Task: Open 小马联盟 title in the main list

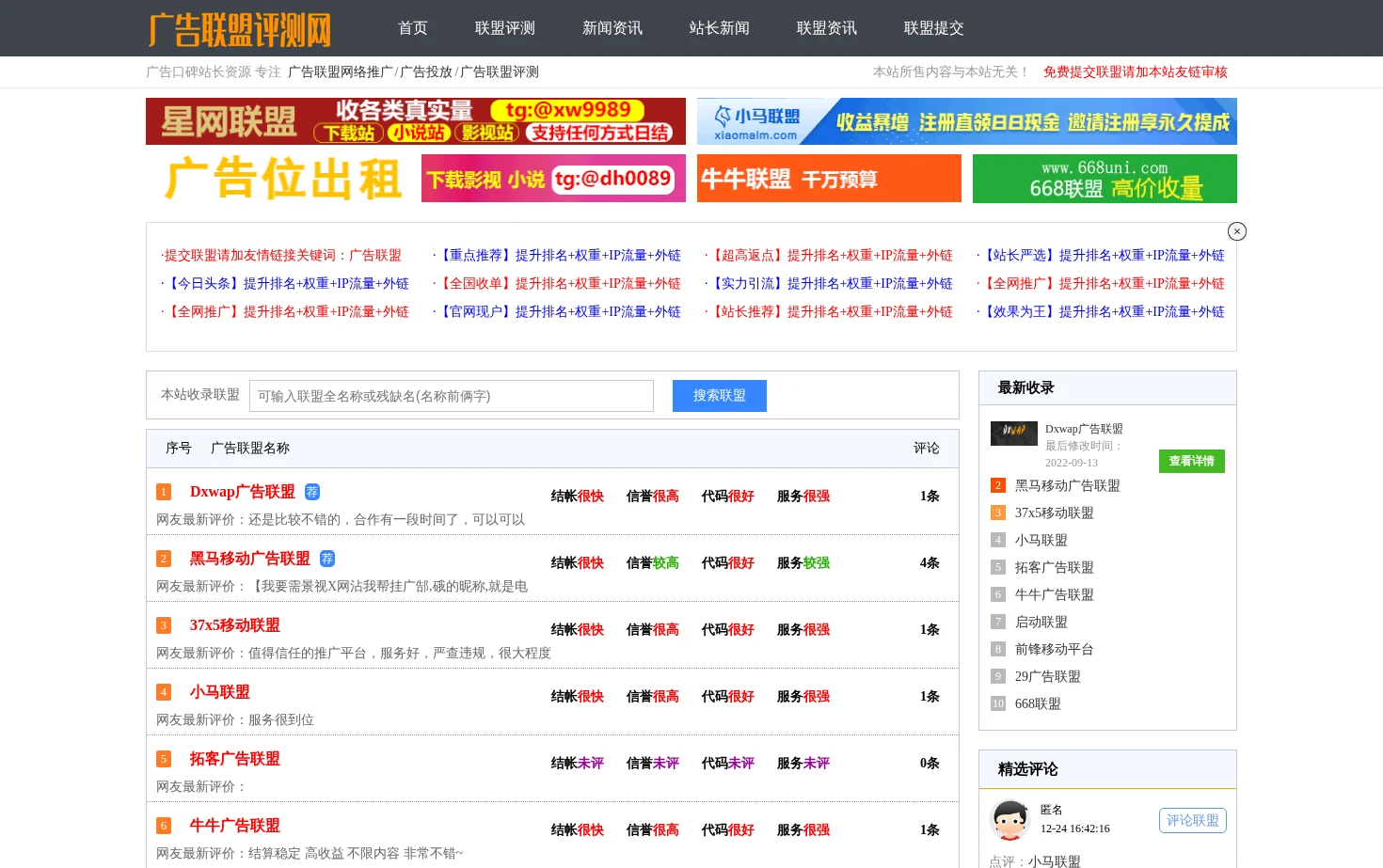Action: [220, 692]
